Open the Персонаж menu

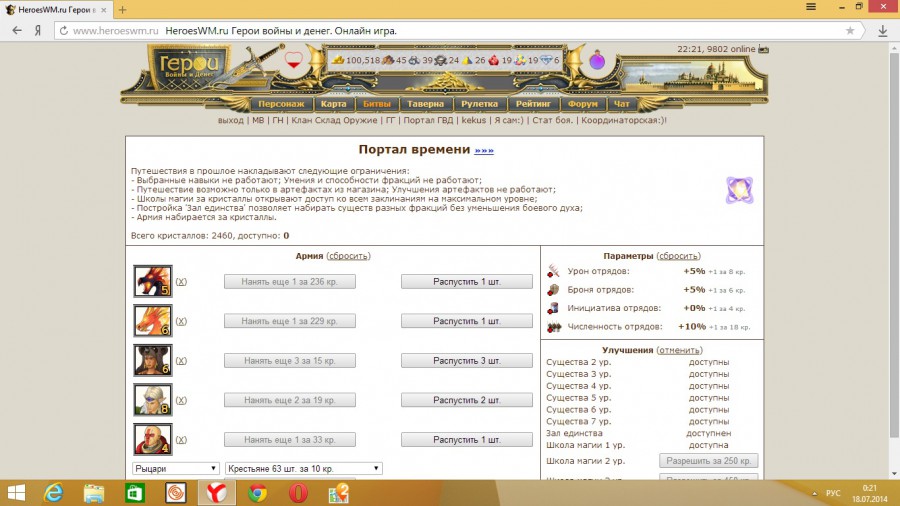pos(281,104)
